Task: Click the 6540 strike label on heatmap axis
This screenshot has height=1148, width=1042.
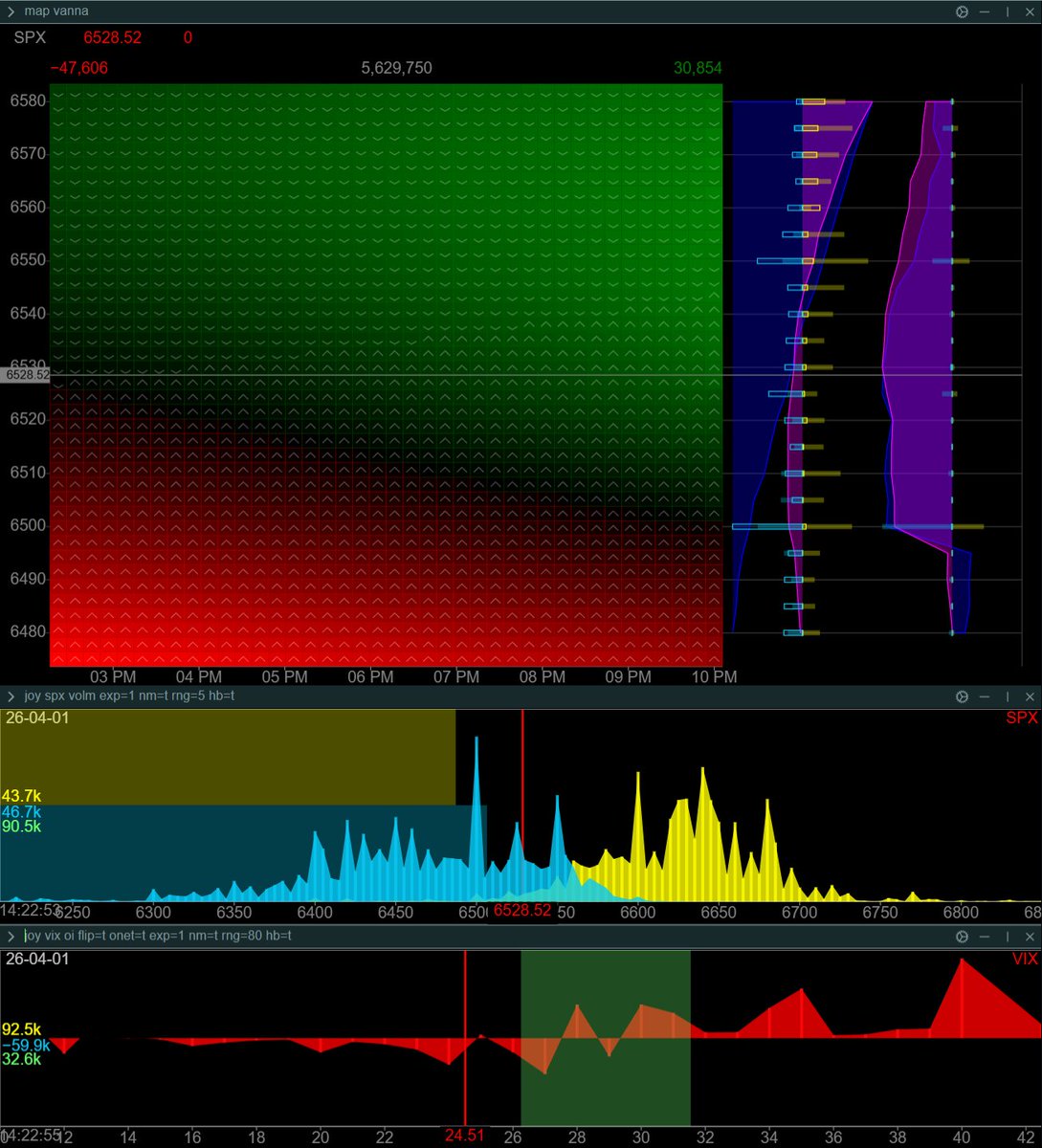Action: tap(28, 313)
